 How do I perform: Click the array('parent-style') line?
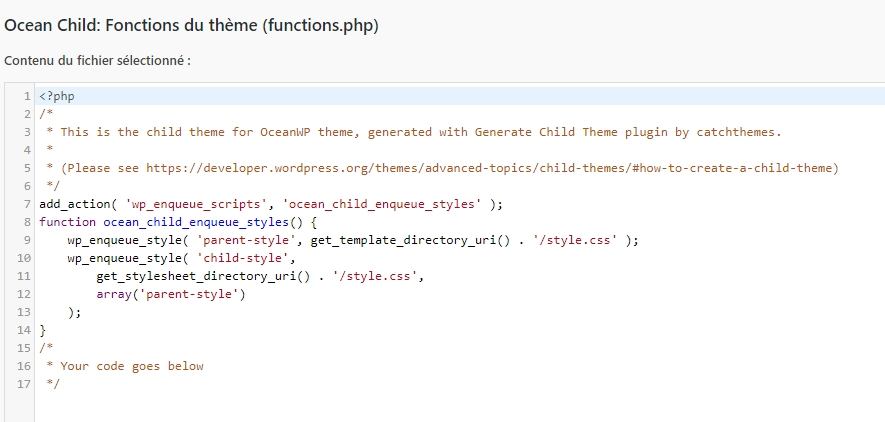(x=171, y=294)
